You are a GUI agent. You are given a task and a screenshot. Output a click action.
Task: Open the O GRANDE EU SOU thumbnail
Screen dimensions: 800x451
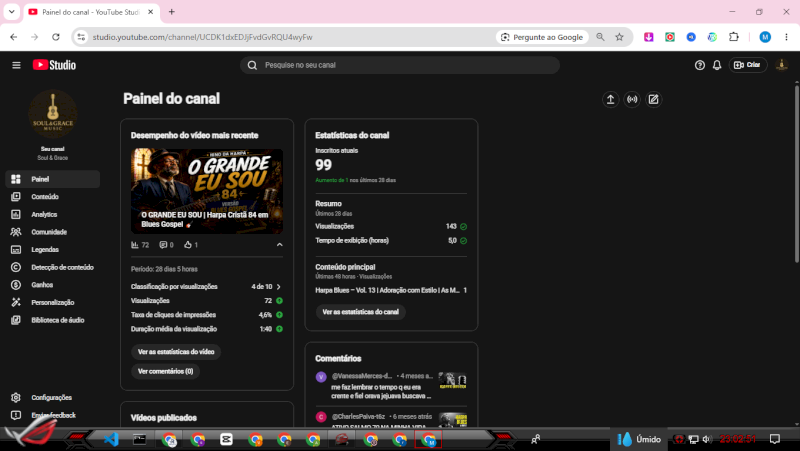[x=207, y=191]
